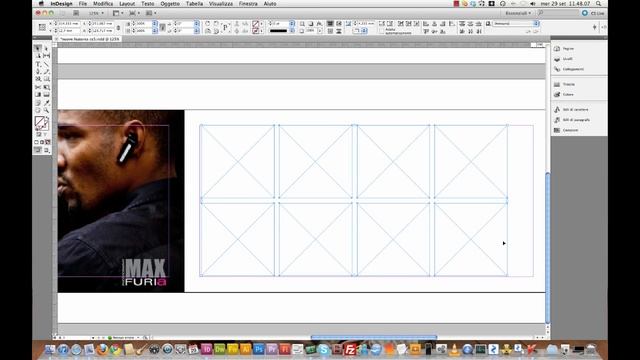Open the rotation angle dropdown
This screenshot has height=360, width=640.
pos(197,24)
